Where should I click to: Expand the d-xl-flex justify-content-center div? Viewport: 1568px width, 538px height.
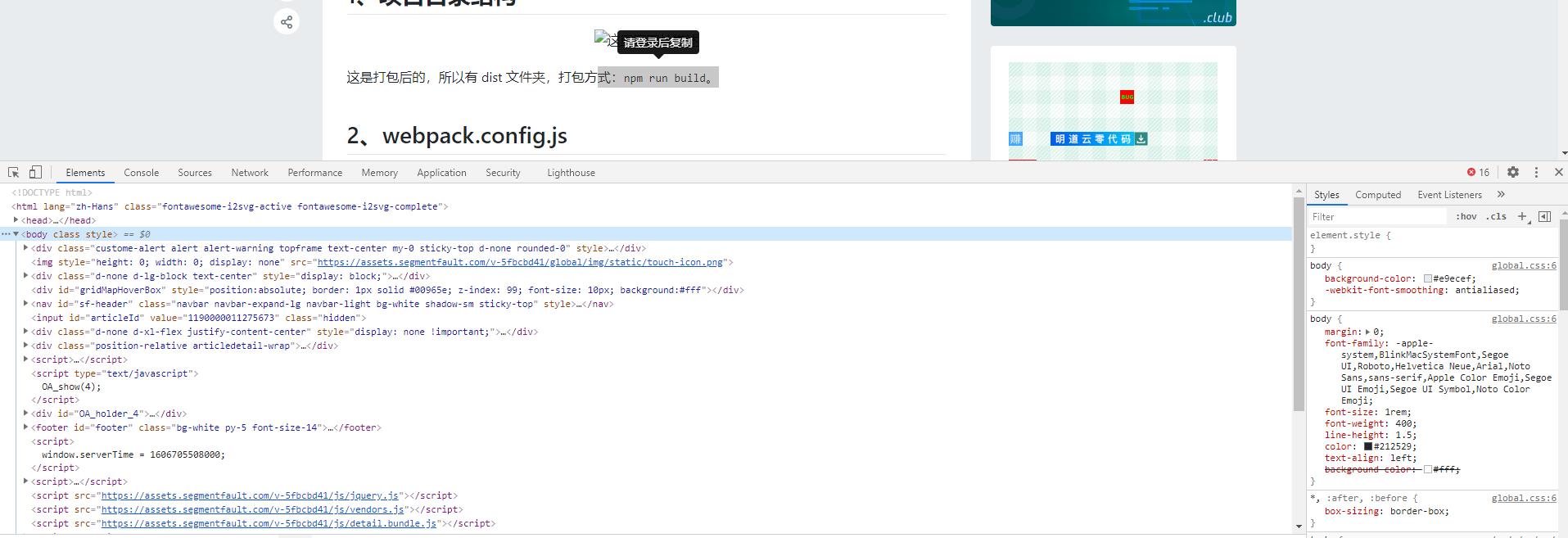pos(25,332)
